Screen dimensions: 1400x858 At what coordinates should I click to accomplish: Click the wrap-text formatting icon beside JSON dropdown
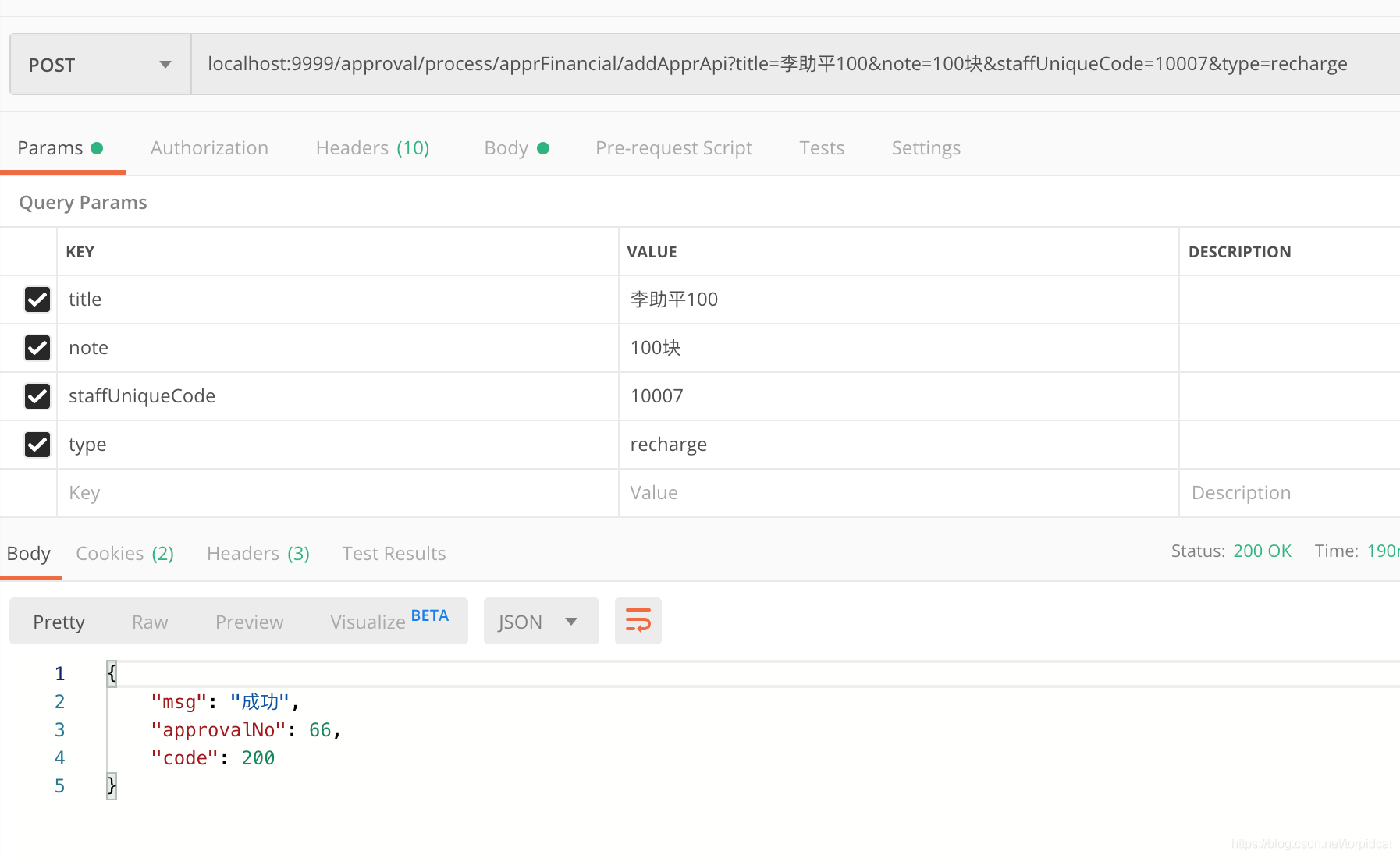(638, 621)
